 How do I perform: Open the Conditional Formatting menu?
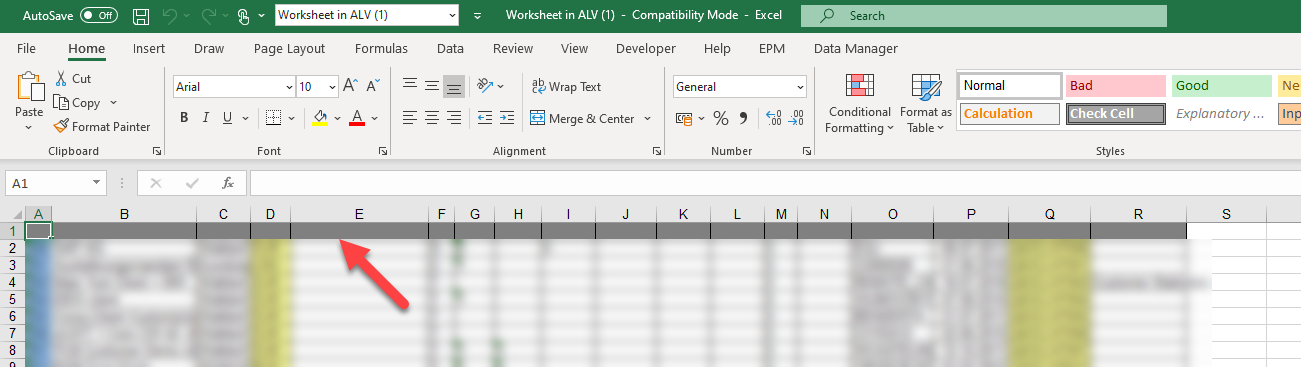[858, 104]
